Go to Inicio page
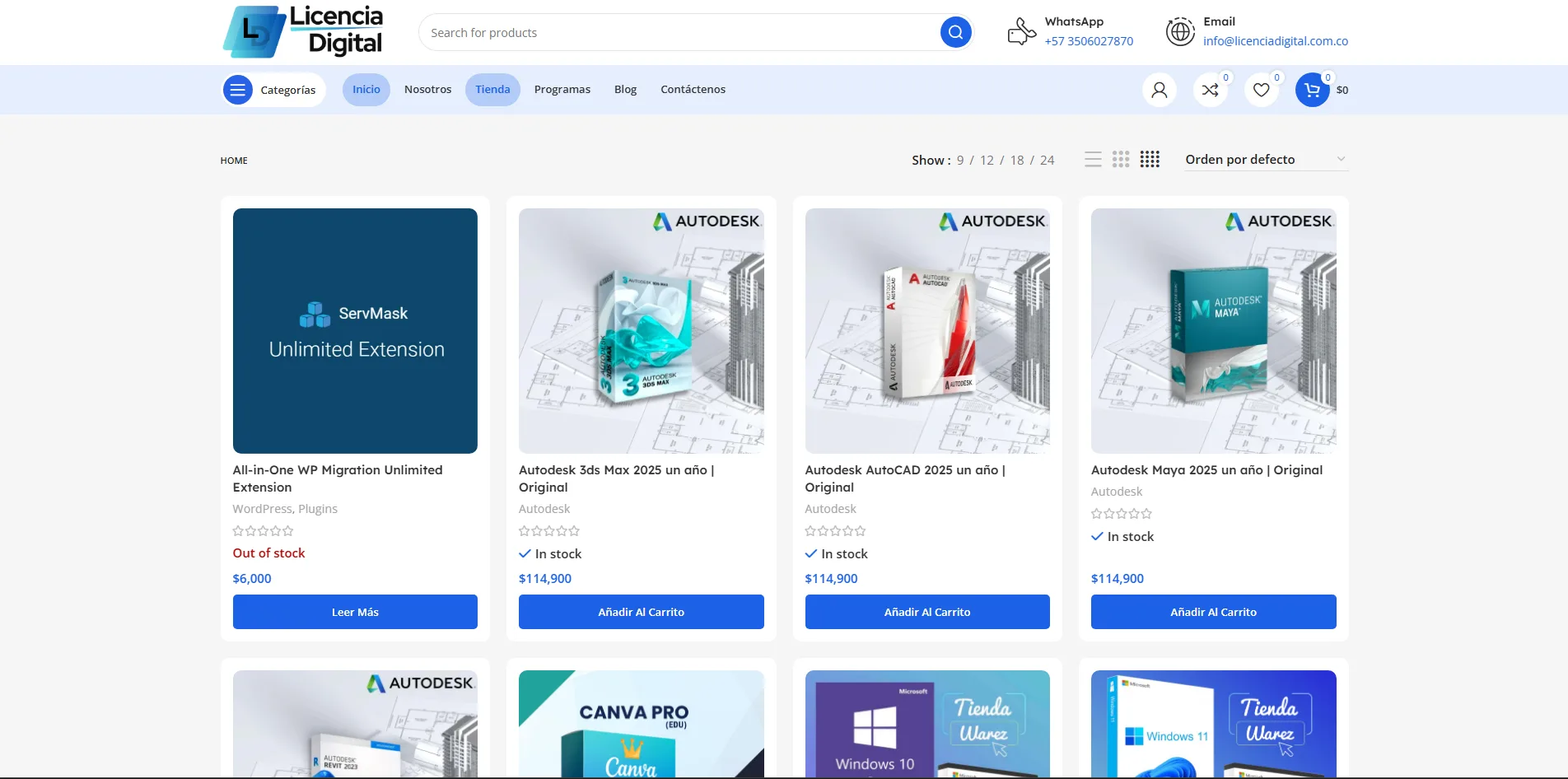Screen dimensions: 1568x779 [366, 90]
